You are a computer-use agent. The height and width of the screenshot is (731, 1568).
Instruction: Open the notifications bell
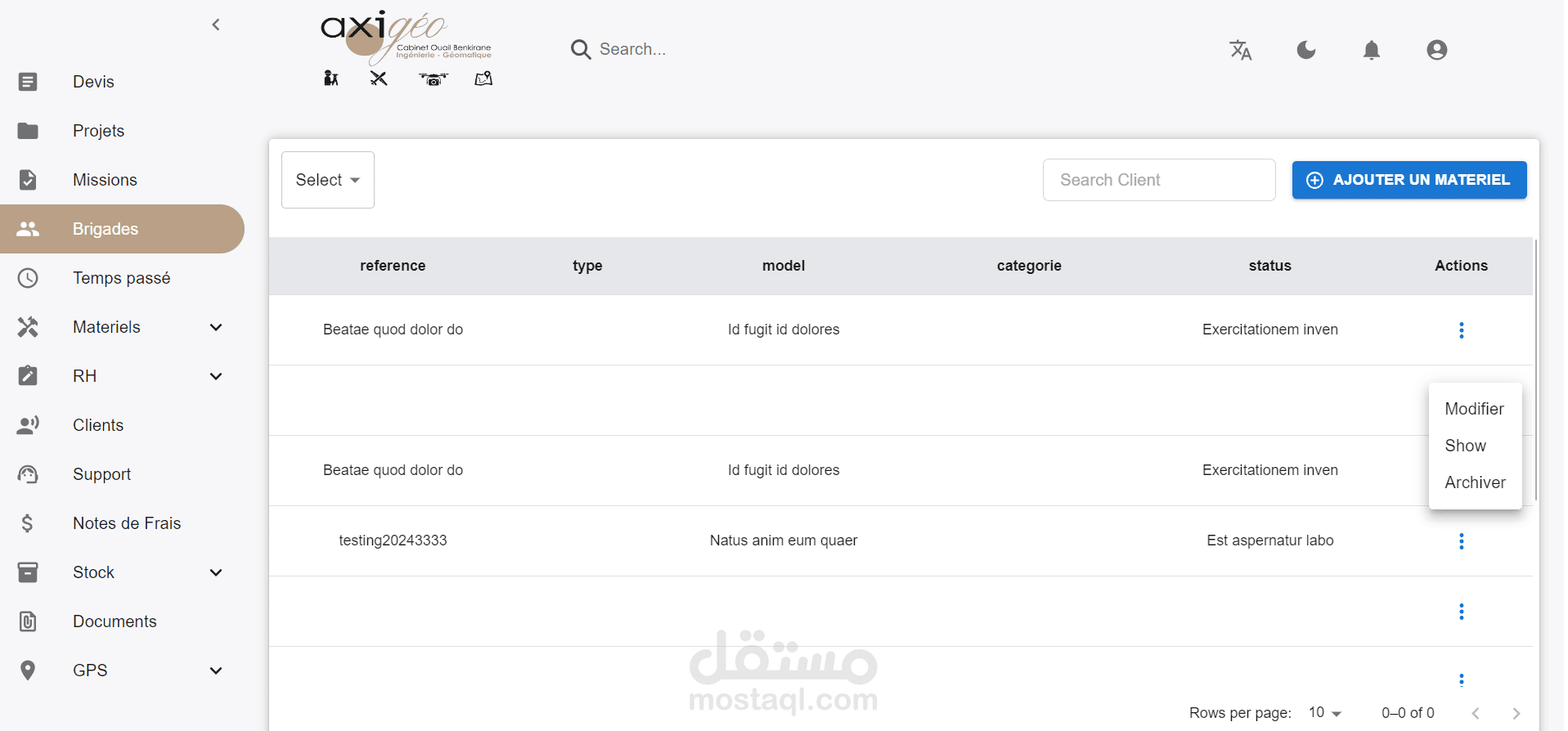tap(1372, 50)
